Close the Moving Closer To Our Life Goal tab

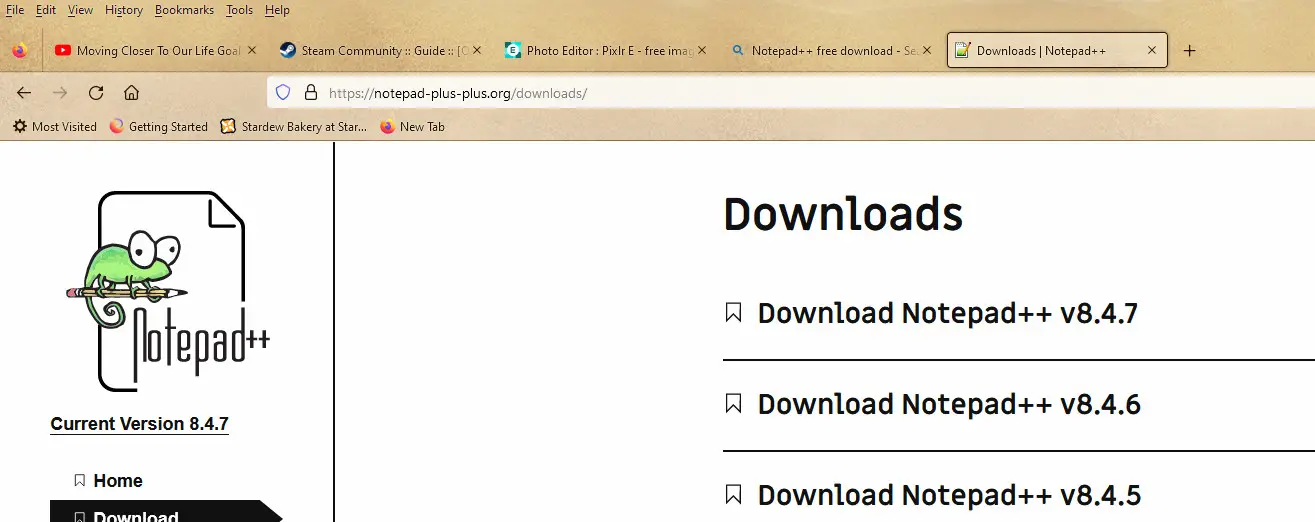coord(252,50)
